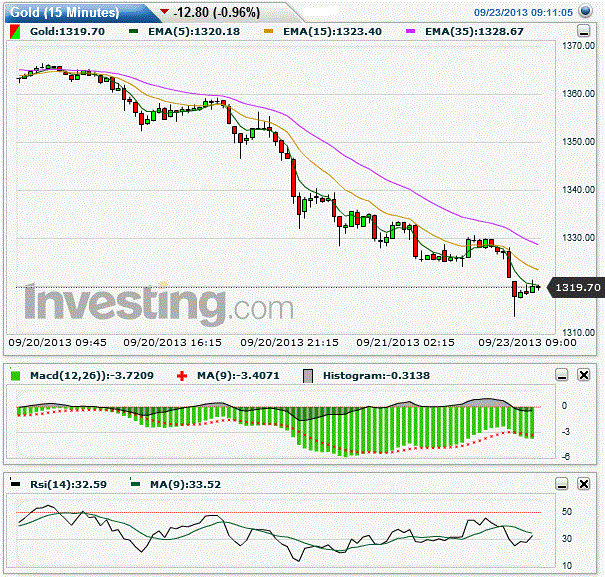
Task: Click the Histogram:-0.3138 label
Action: (x=376, y=375)
